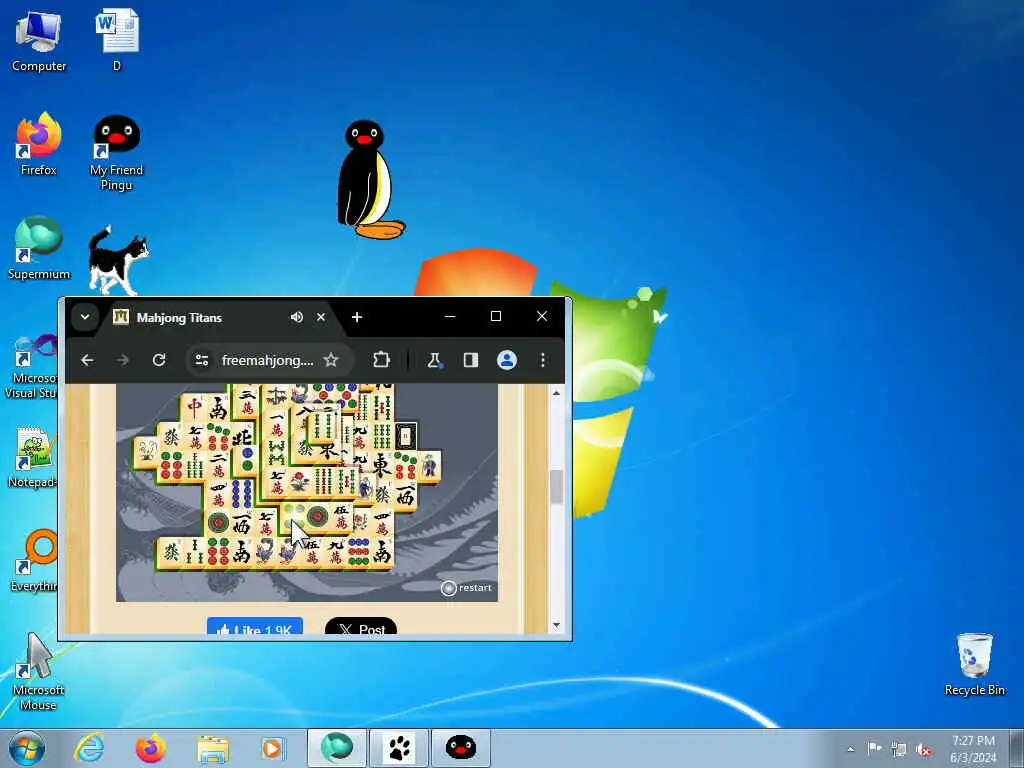Go forward in browser history

tap(123, 360)
